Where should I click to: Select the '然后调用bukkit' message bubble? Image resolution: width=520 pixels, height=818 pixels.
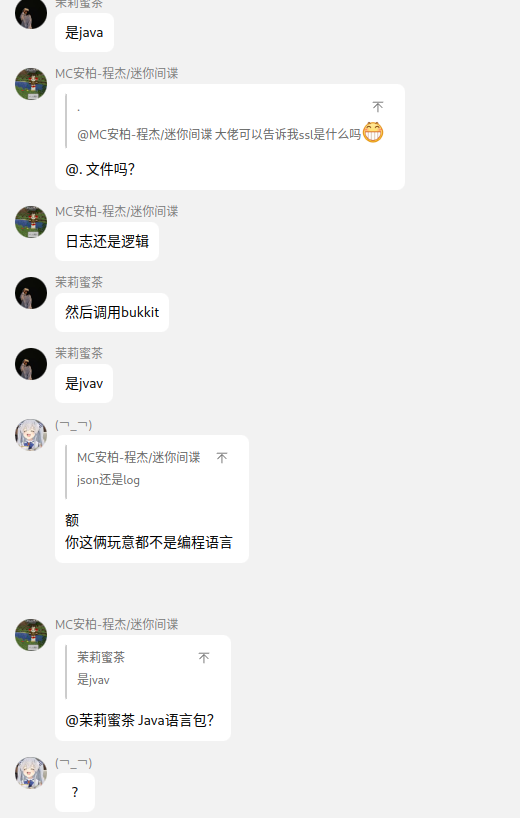coord(112,312)
